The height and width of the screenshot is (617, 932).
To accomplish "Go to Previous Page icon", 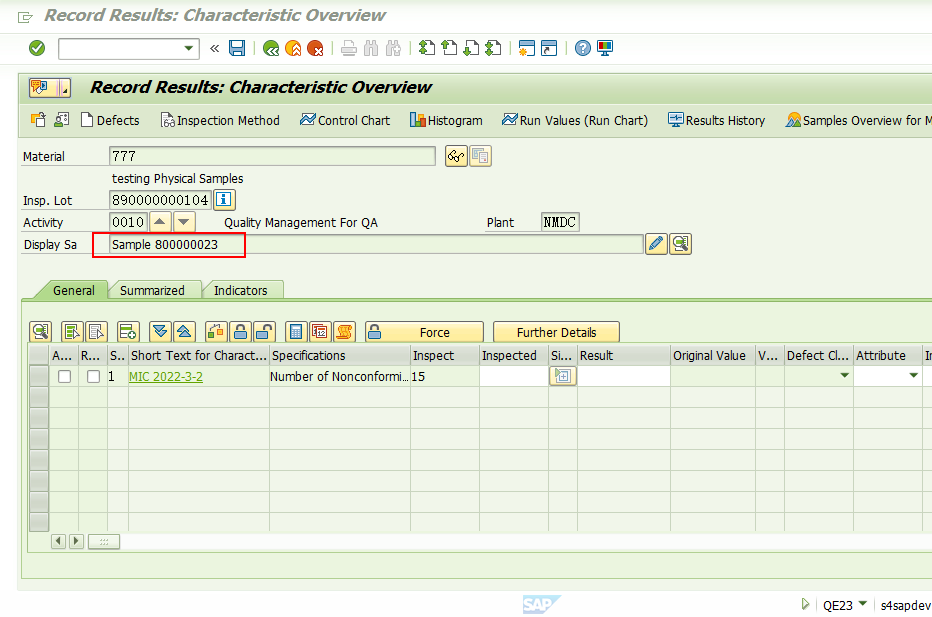I will click(449, 48).
